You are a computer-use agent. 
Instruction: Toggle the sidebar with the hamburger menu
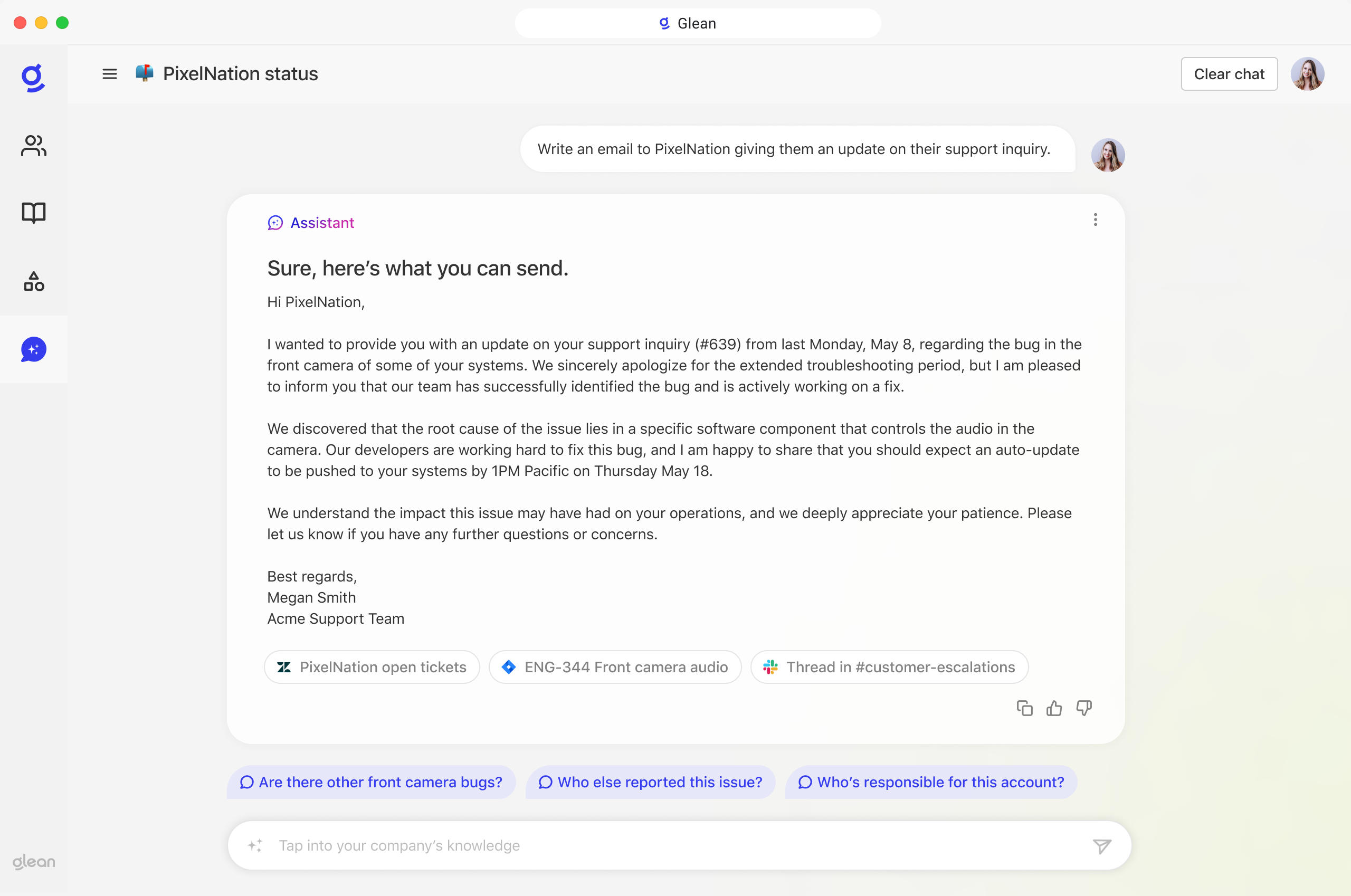point(109,74)
